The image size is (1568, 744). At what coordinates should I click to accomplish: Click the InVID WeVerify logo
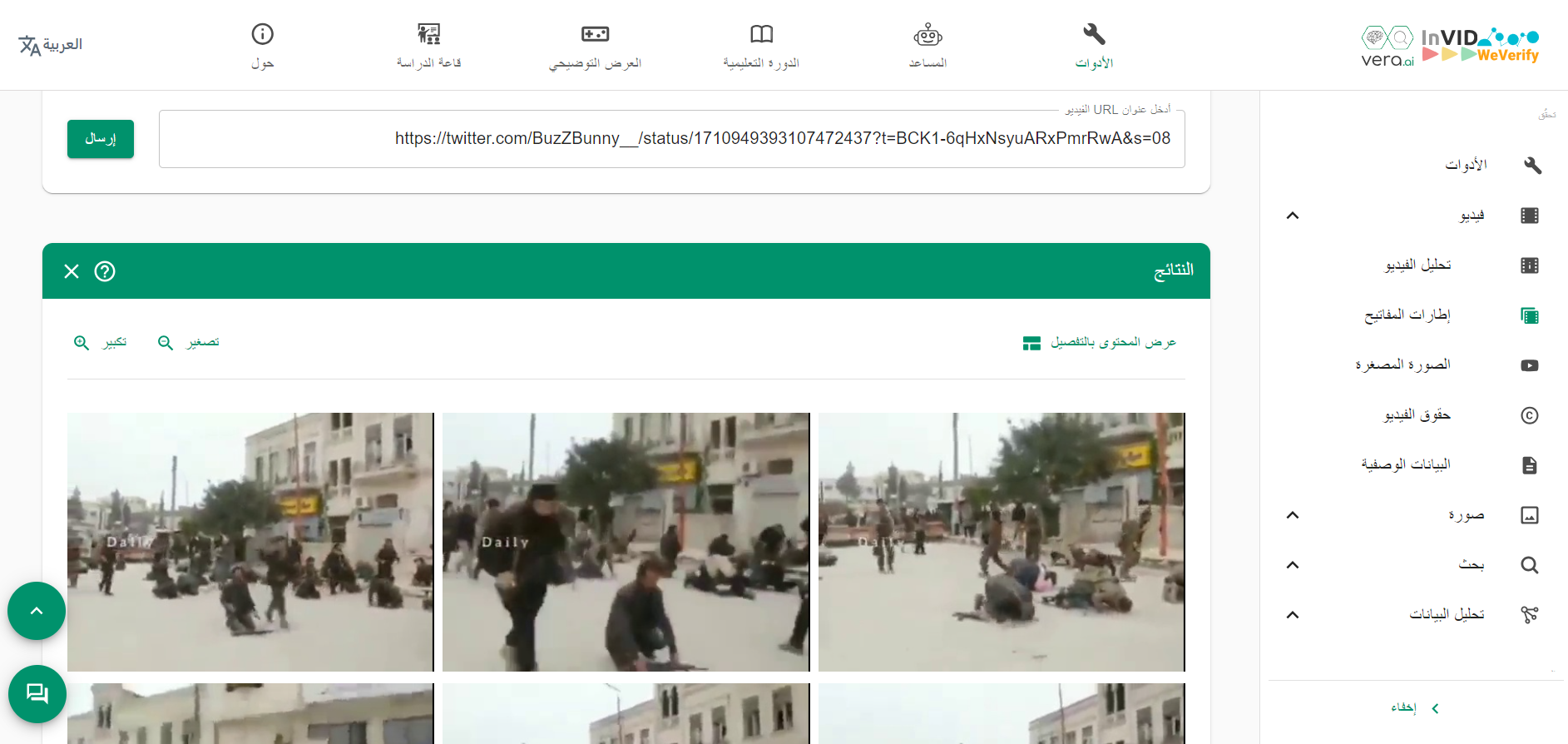coord(1480,45)
